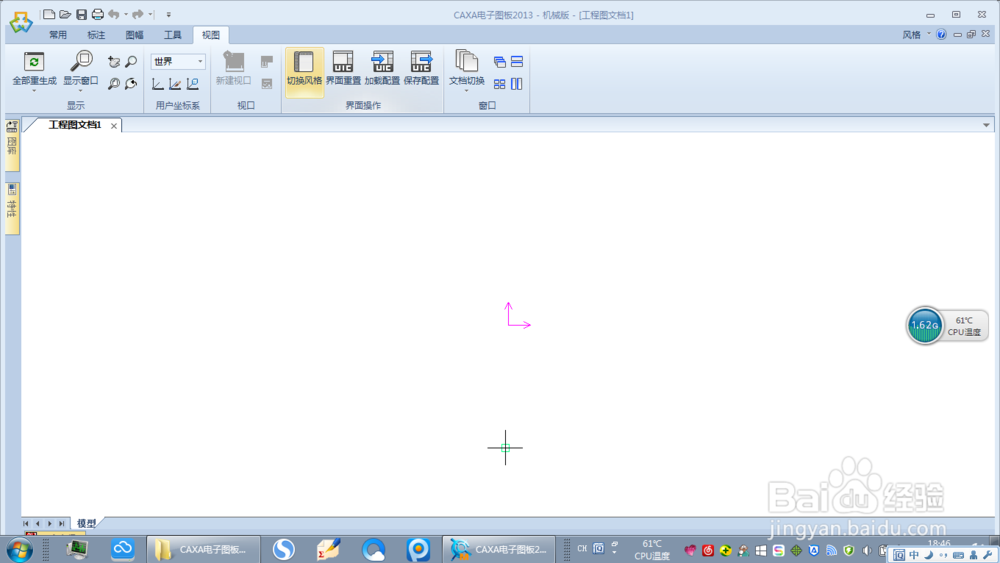Select the 模型 model sheet tab
1000x563 pixels.
[86, 523]
